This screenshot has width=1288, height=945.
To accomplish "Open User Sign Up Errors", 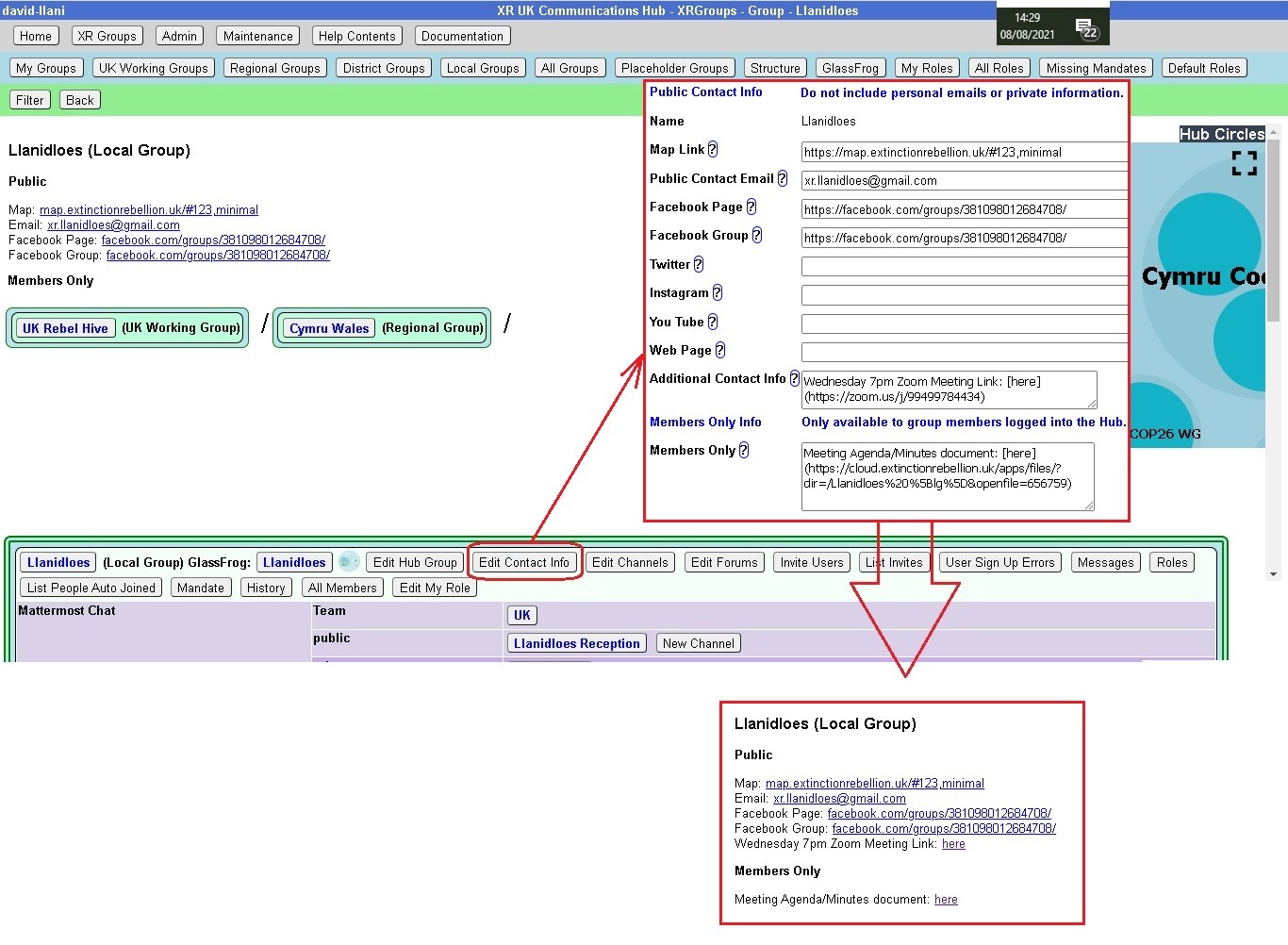I will click(1000, 562).
